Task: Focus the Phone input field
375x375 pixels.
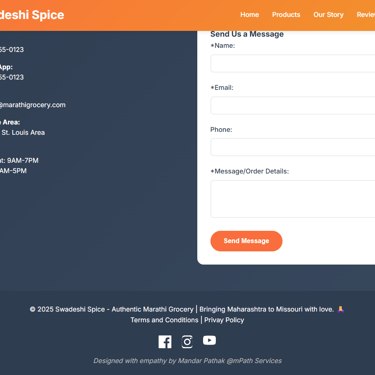Action: click(293, 147)
